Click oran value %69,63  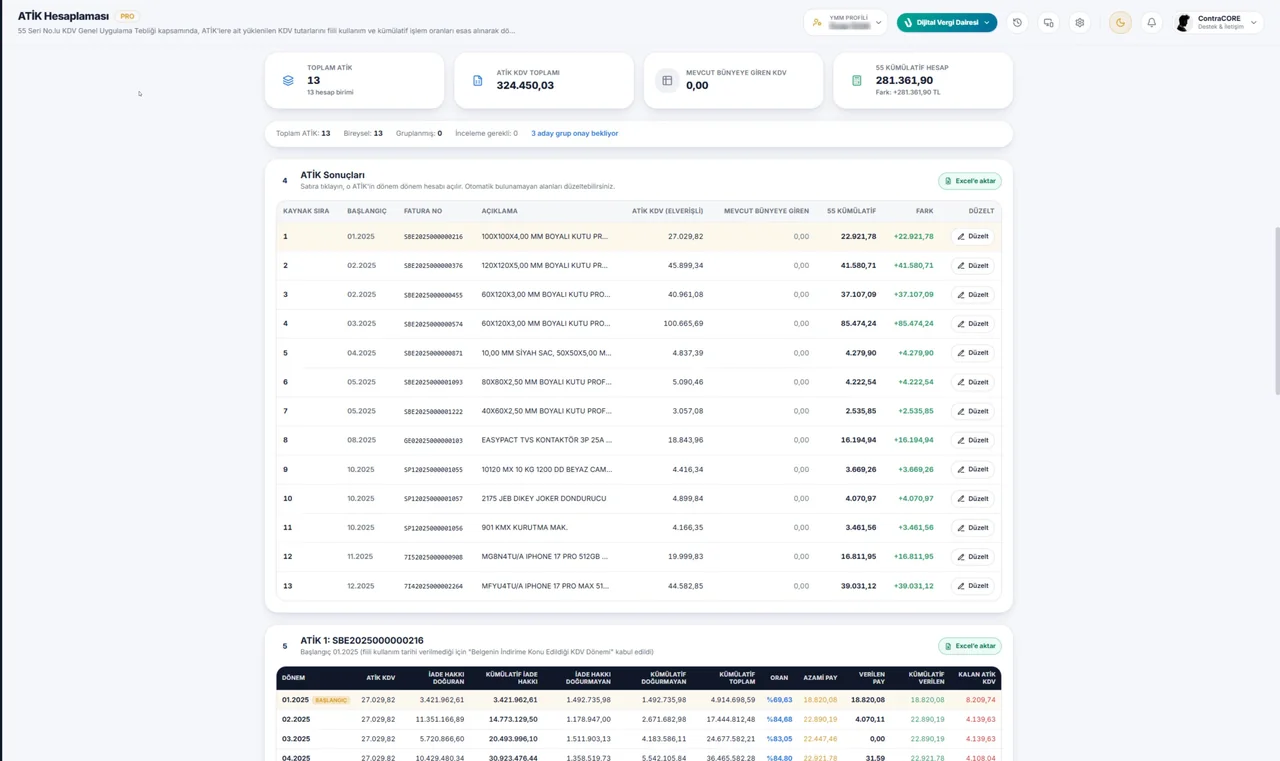[779, 700]
